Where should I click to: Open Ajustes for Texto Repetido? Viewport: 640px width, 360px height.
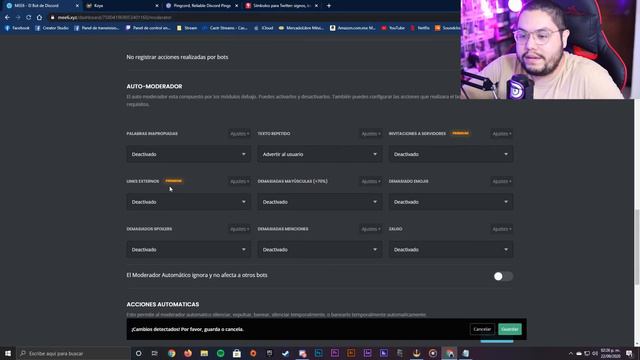371,134
